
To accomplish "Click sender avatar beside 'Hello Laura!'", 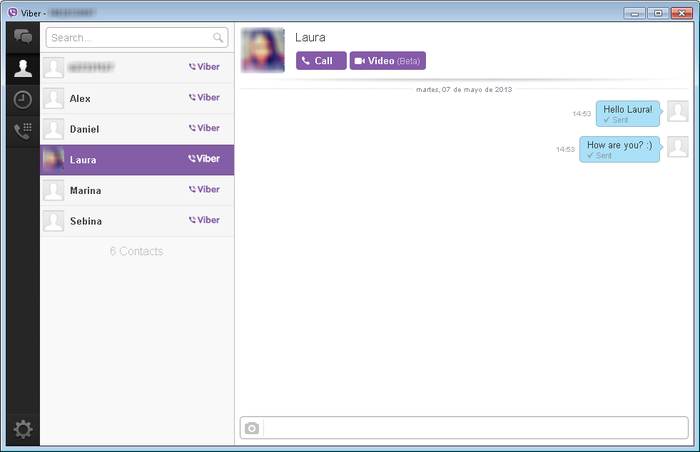I will pos(678,111).
